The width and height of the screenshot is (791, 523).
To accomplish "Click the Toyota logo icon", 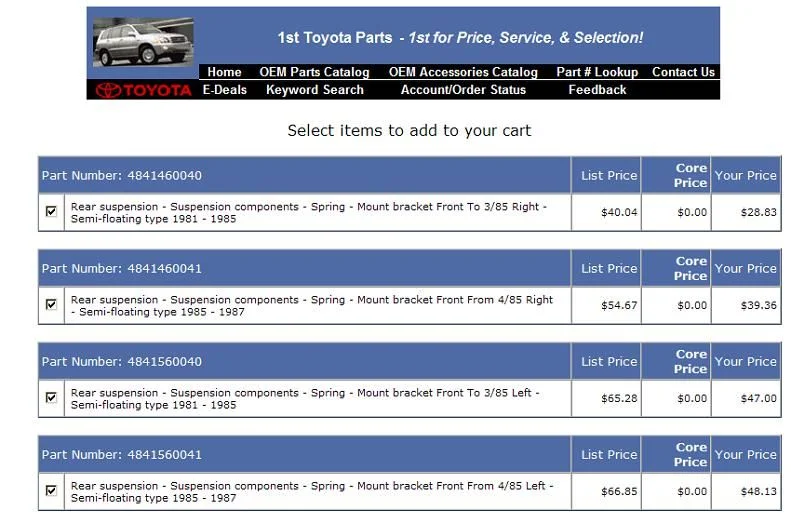I will click(143, 90).
